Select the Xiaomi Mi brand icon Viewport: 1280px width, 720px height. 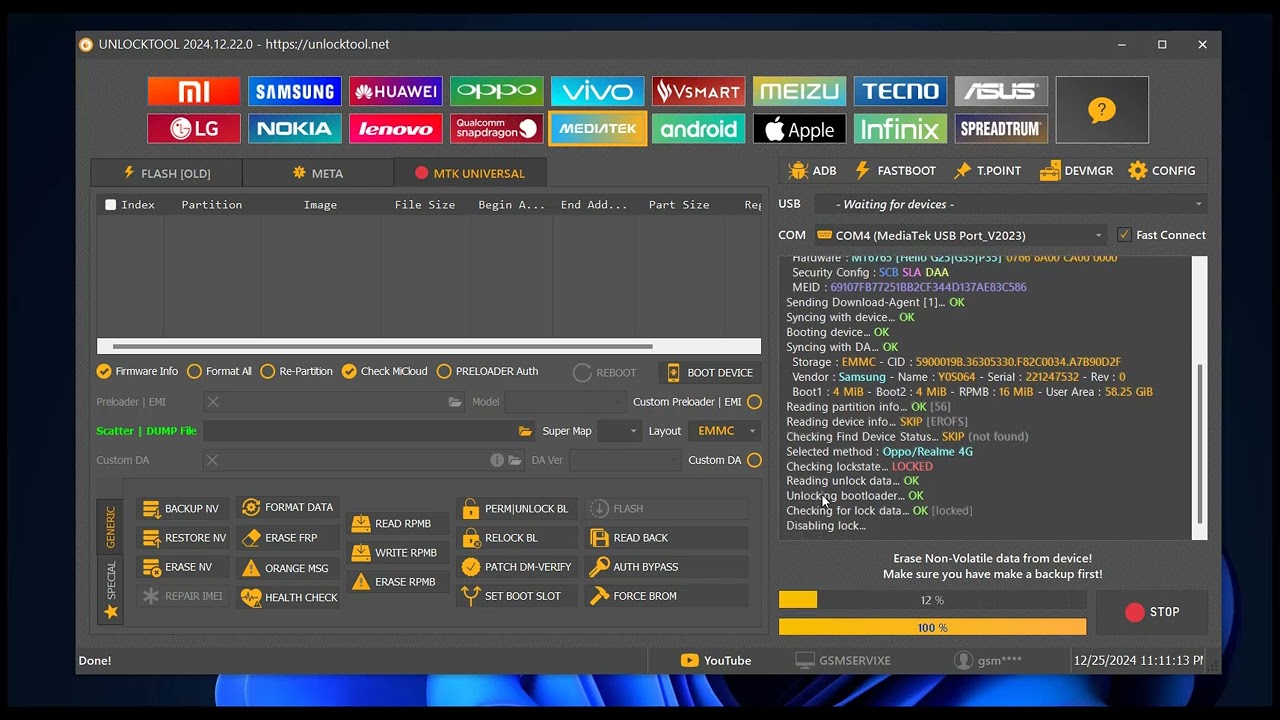click(x=194, y=91)
